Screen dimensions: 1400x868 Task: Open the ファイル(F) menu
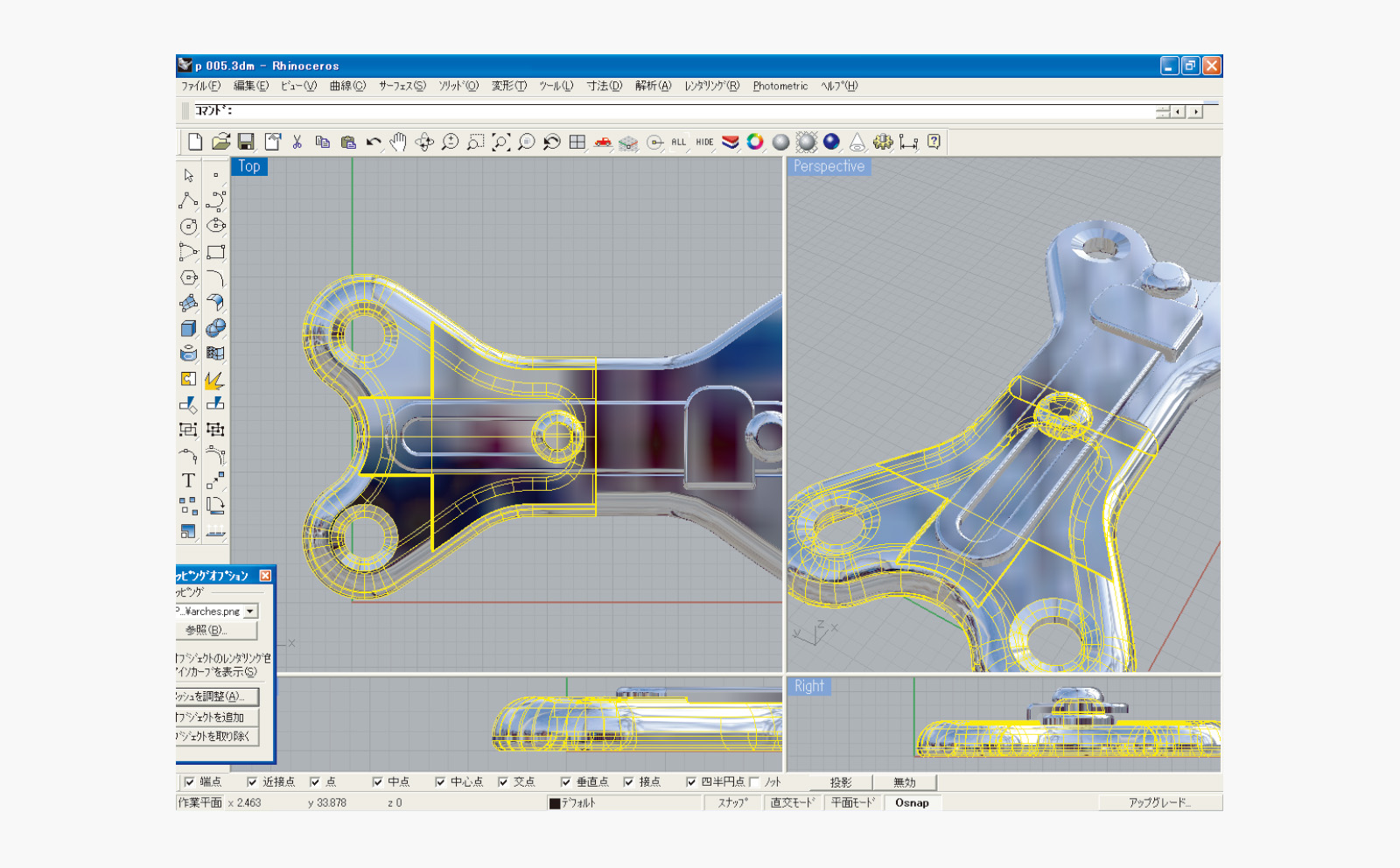(x=200, y=86)
